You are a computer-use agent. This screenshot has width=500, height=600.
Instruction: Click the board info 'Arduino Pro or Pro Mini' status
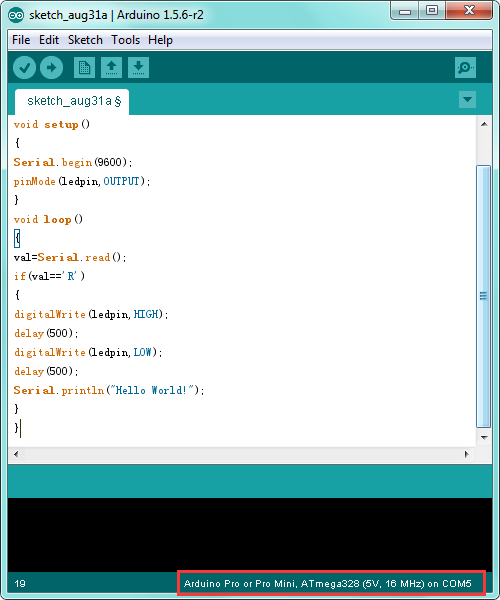(x=327, y=584)
